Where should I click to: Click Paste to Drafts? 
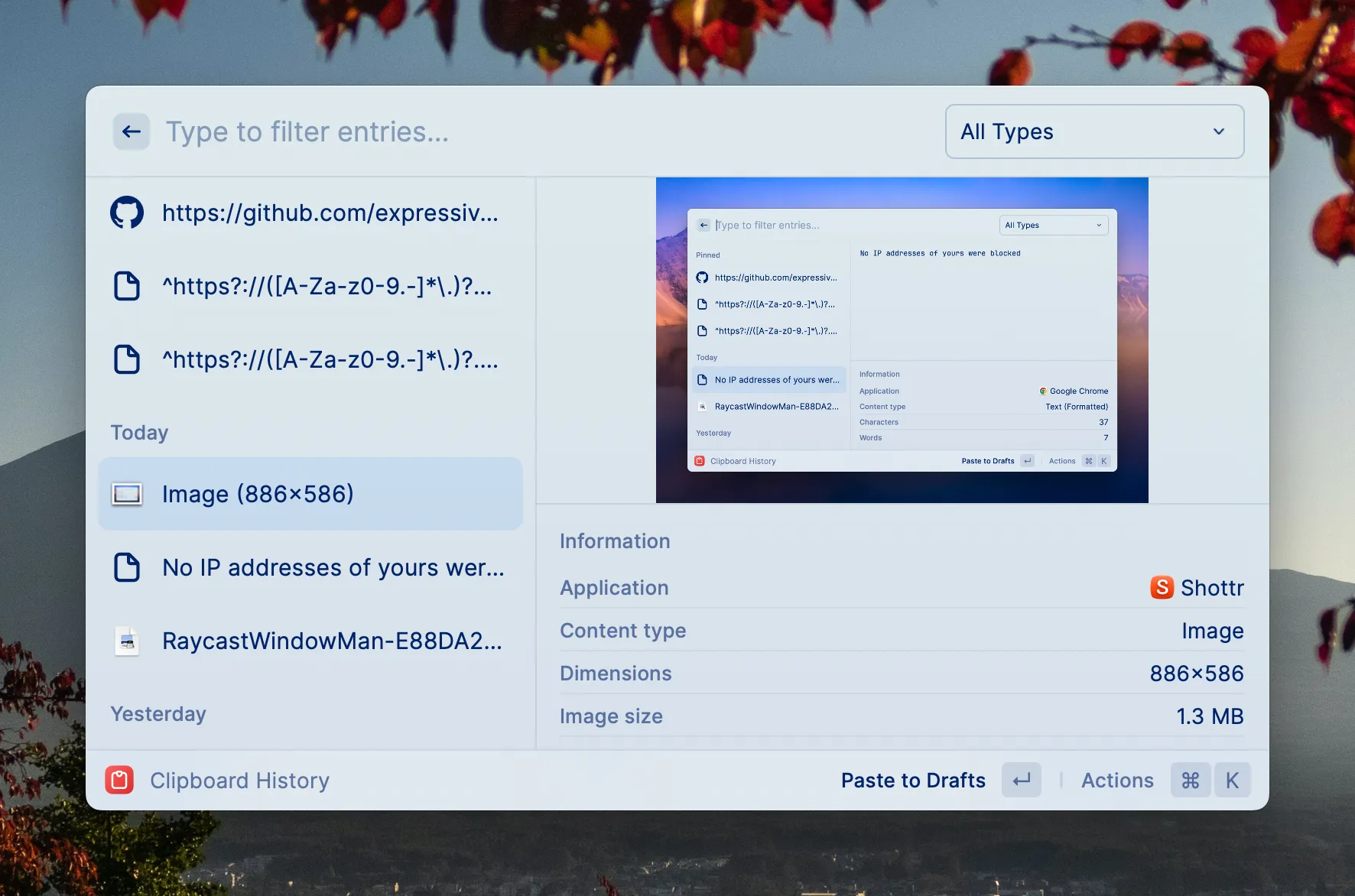[x=913, y=780]
